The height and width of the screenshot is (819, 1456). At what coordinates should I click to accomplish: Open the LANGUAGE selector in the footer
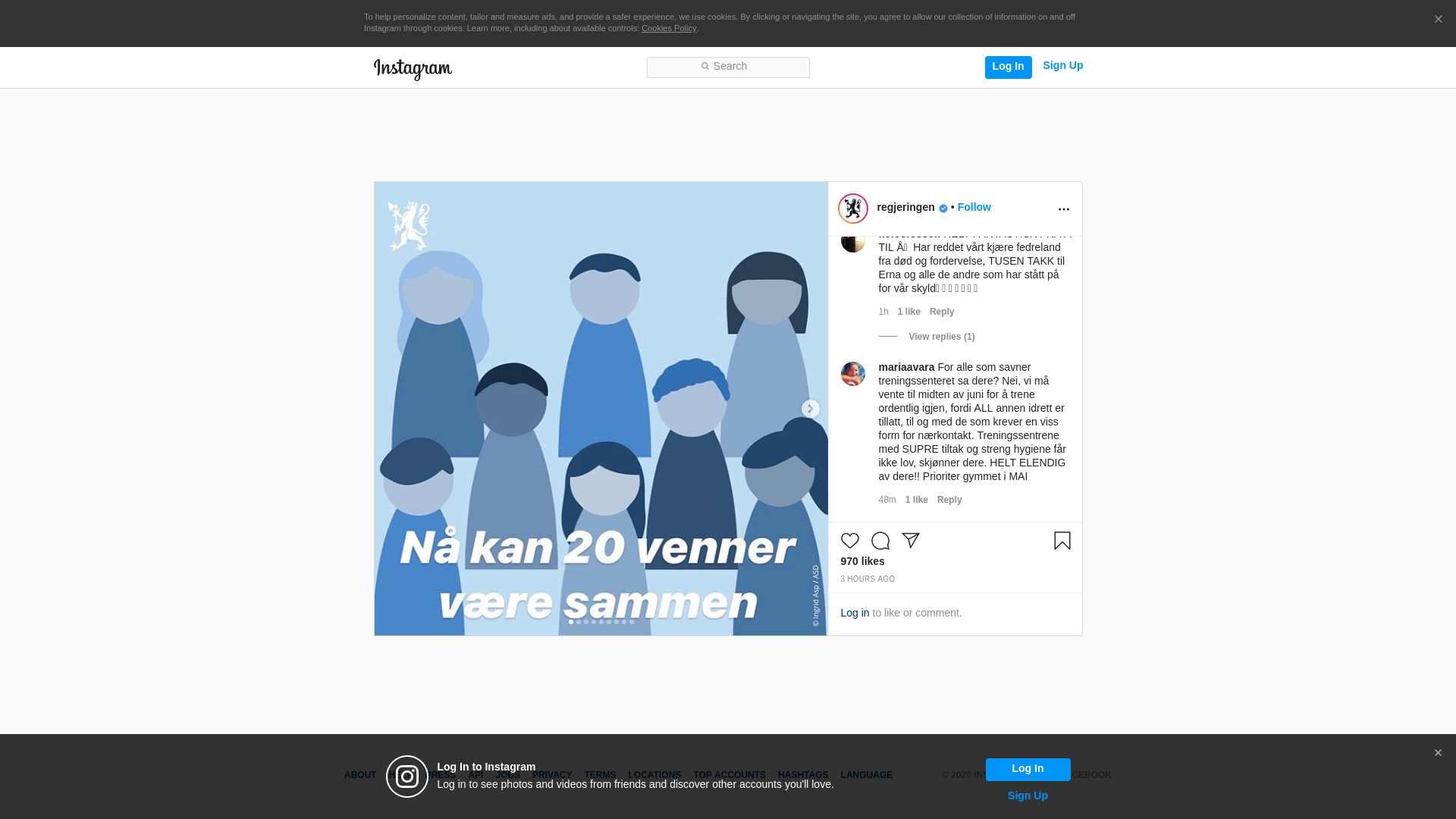[866, 775]
